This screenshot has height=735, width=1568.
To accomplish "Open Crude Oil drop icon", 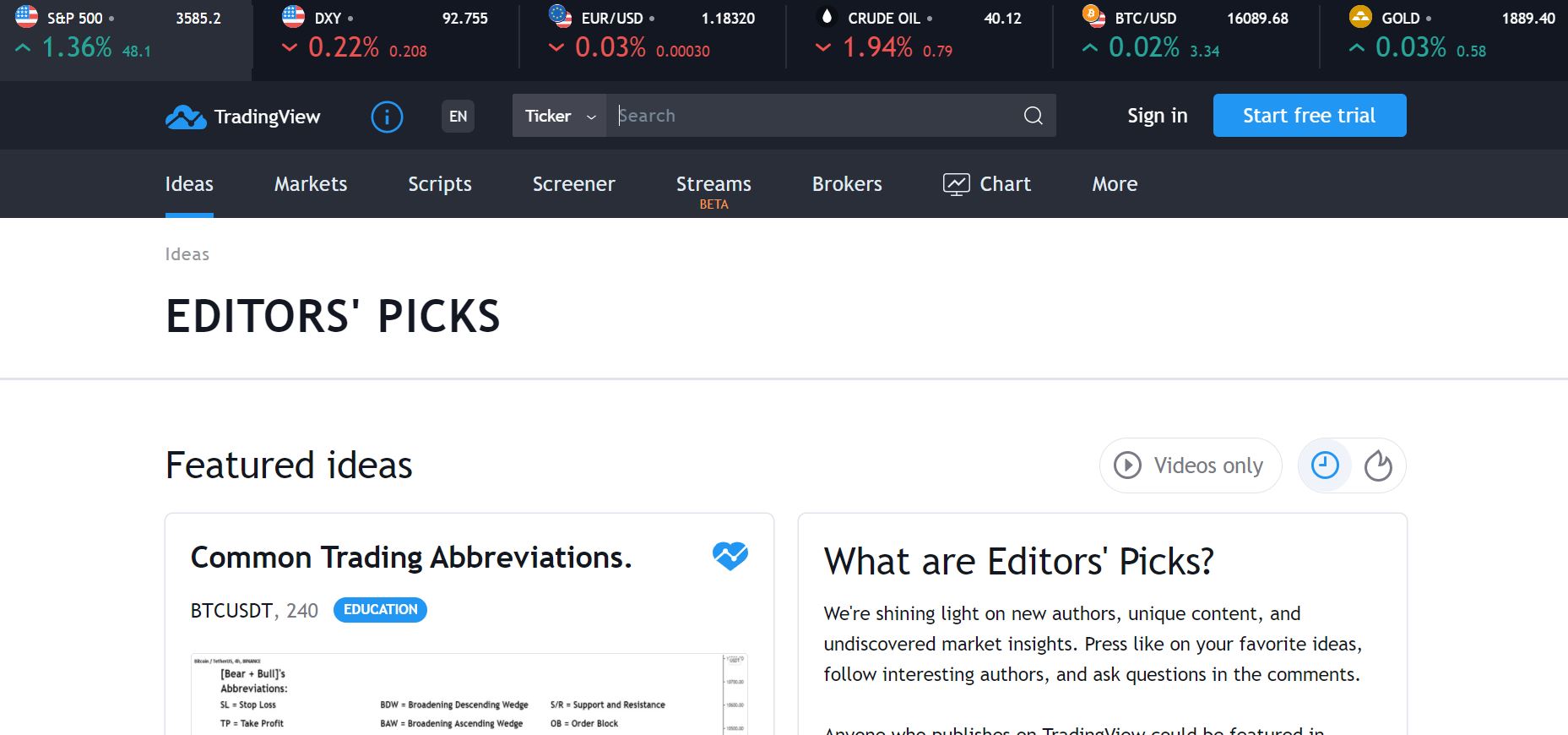I will click(827, 16).
